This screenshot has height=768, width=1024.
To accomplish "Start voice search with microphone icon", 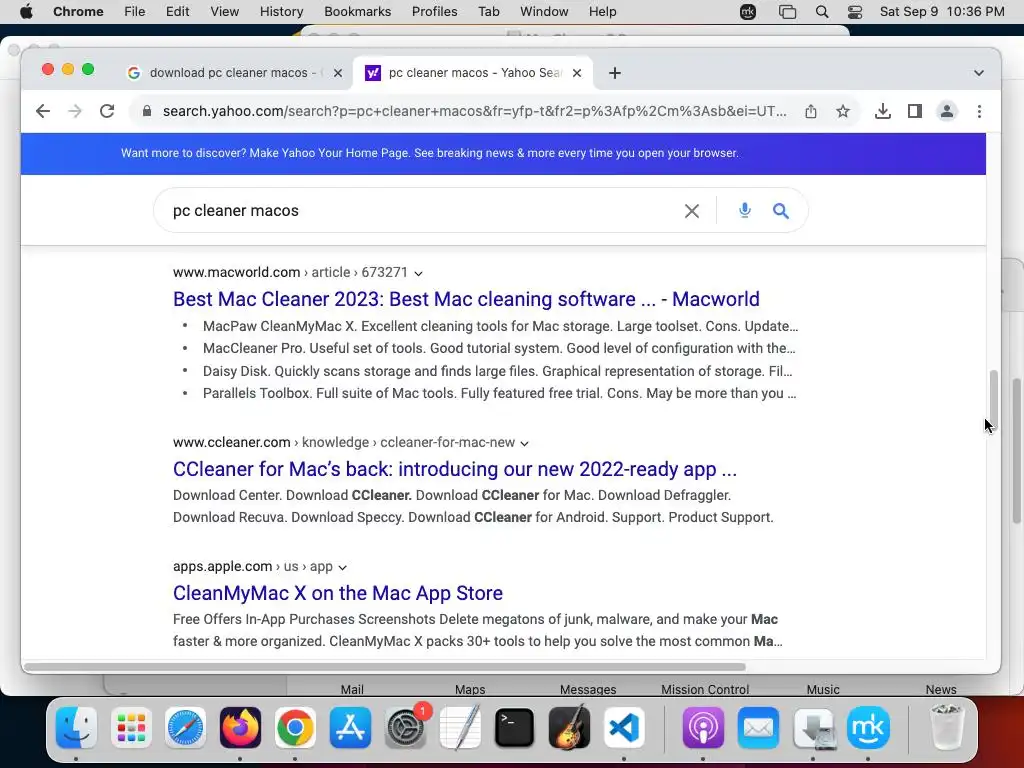I will pos(744,210).
